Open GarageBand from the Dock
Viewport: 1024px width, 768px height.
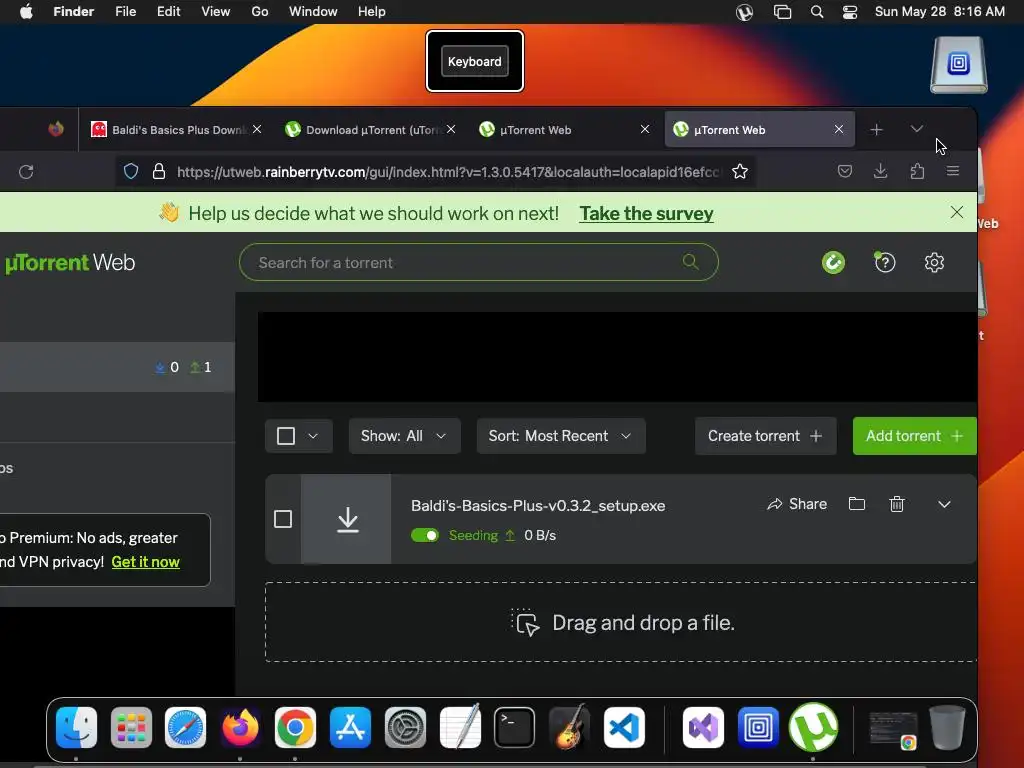[569, 727]
